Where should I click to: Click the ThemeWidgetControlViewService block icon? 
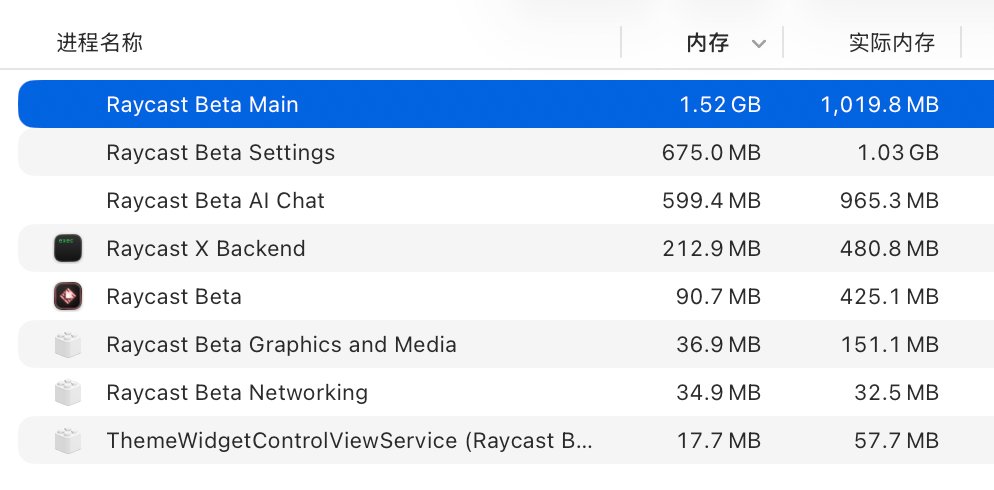[x=68, y=441]
